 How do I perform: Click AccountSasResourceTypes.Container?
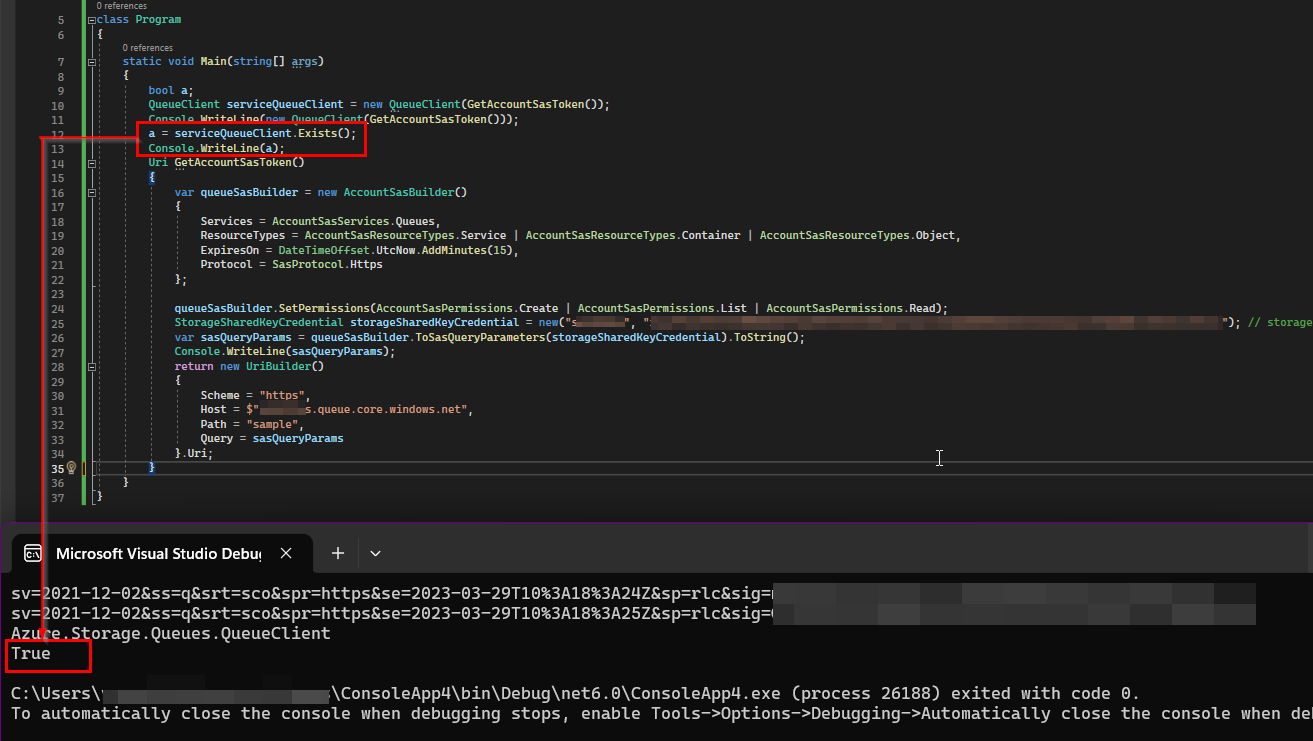click(632, 236)
